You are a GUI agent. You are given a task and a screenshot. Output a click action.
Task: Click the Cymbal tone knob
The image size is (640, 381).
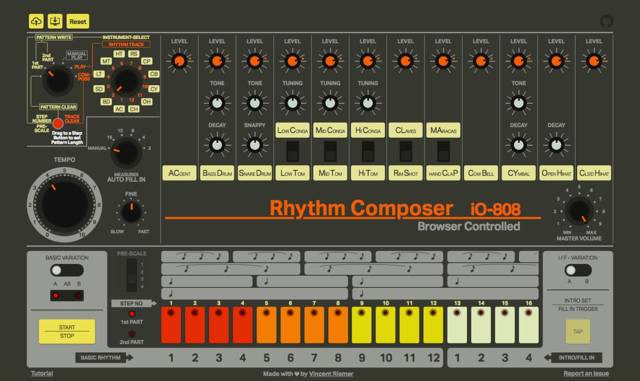click(519, 103)
